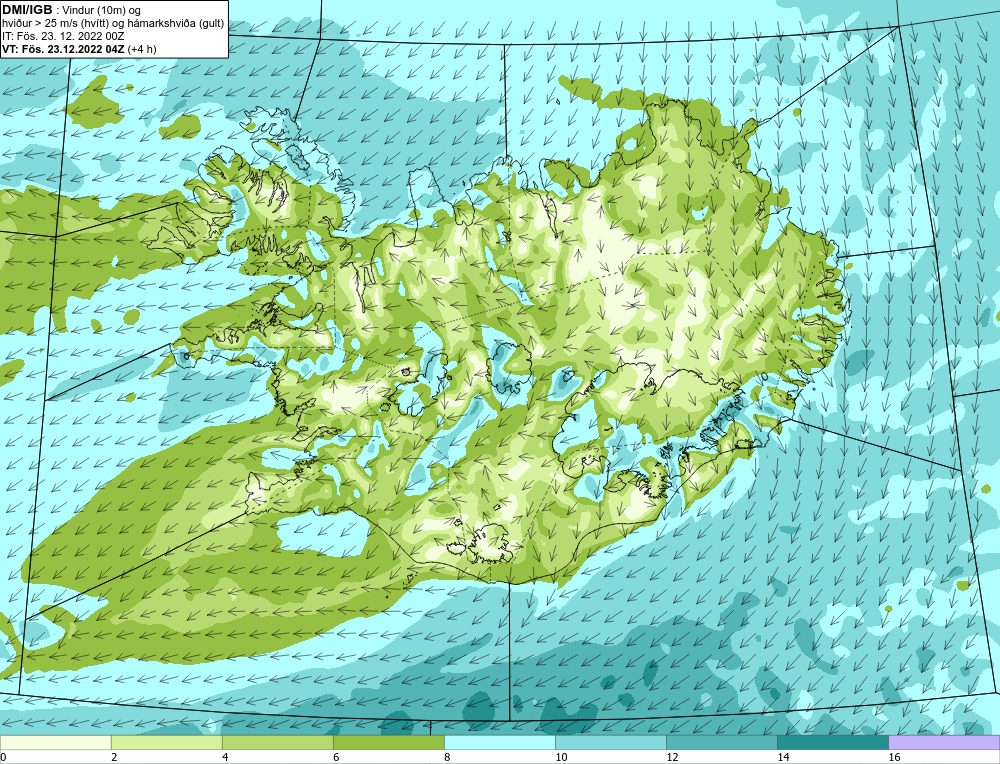
Task: Click the legend value label 10
Action: coord(561,757)
